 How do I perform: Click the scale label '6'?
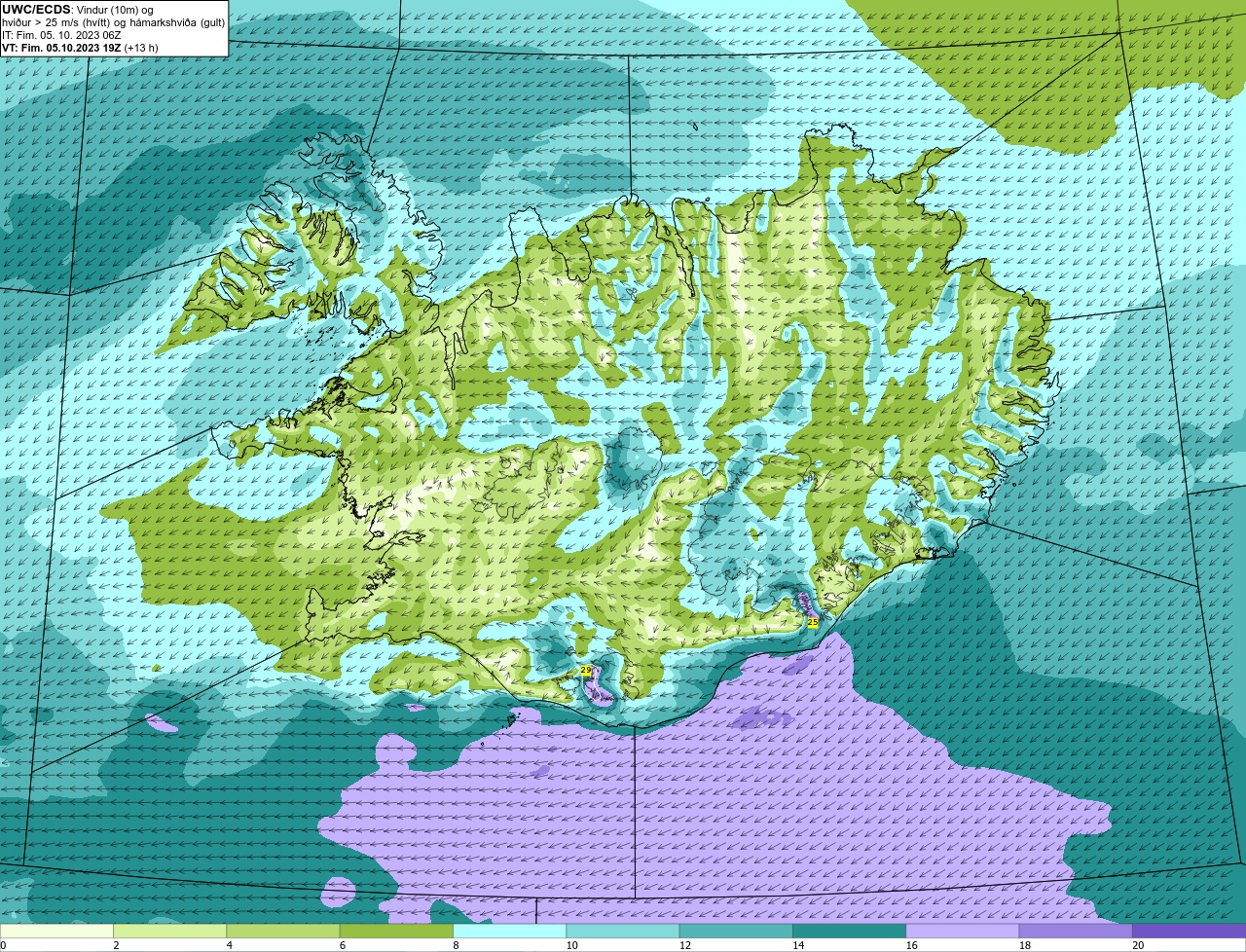344,945
